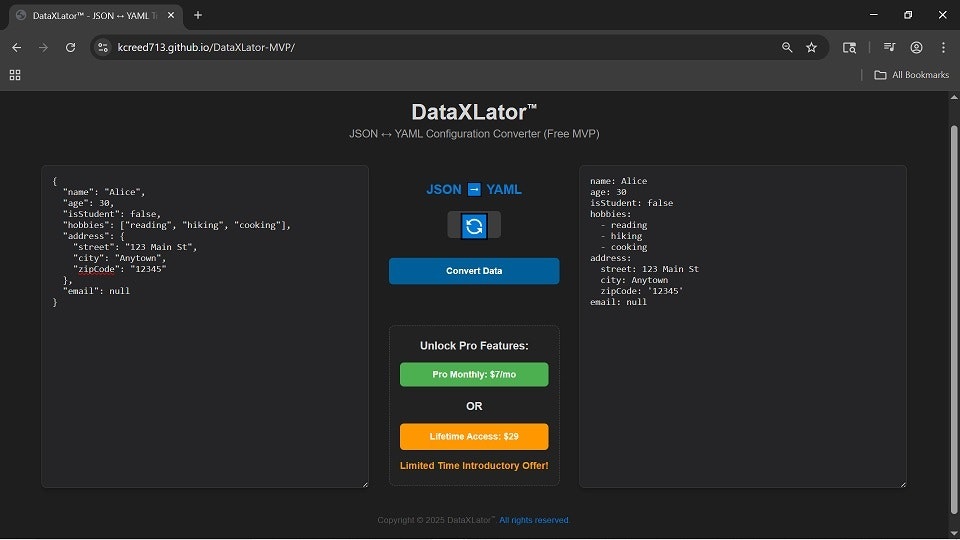Click the Convert Data button
960x540 pixels.
[x=474, y=271]
